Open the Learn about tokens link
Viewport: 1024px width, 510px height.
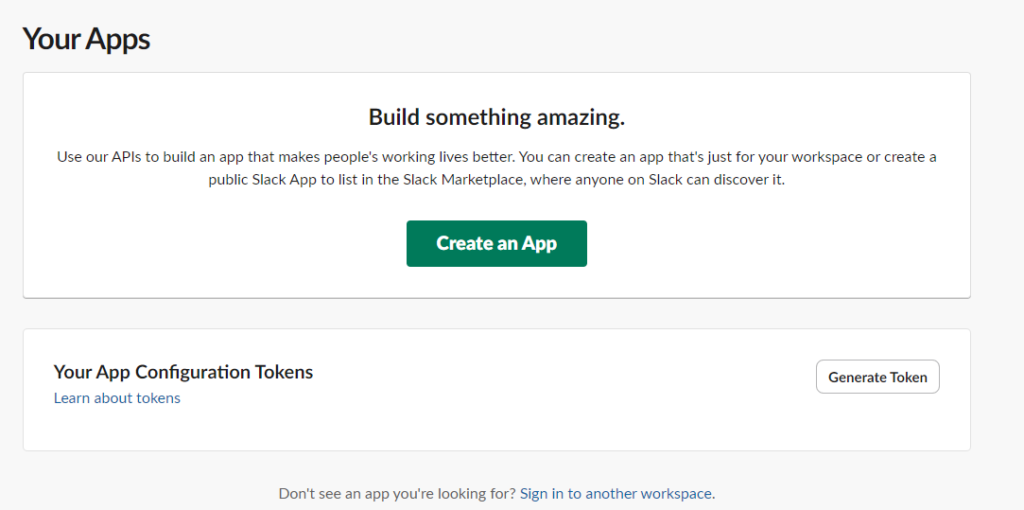117,398
